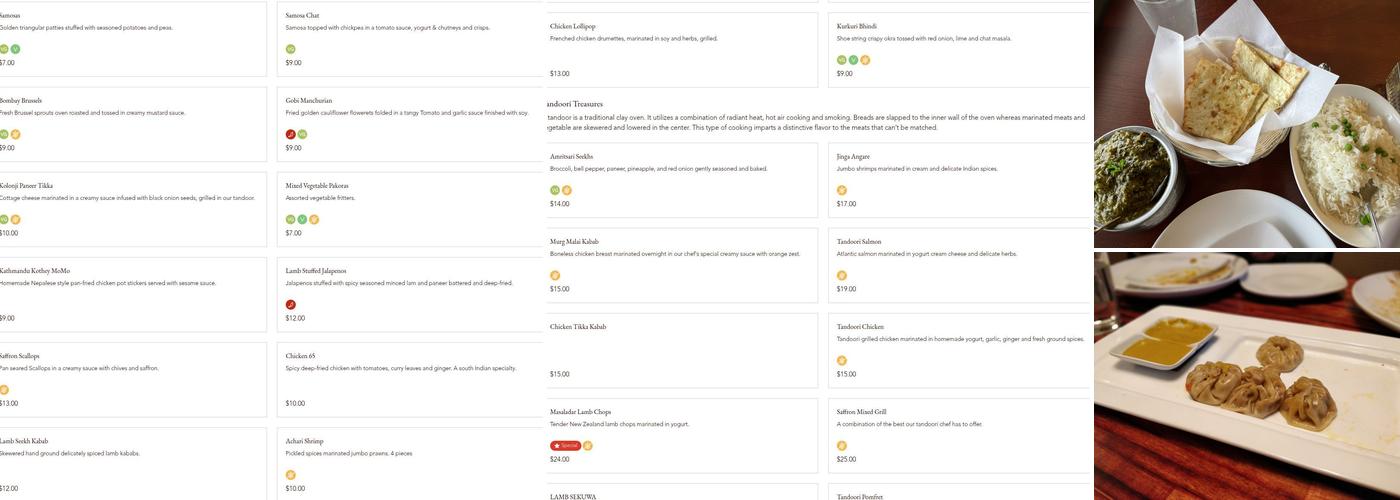The image size is (1400, 500).
Task: Select the Chicken Lollipop item title
Action: (573, 26)
